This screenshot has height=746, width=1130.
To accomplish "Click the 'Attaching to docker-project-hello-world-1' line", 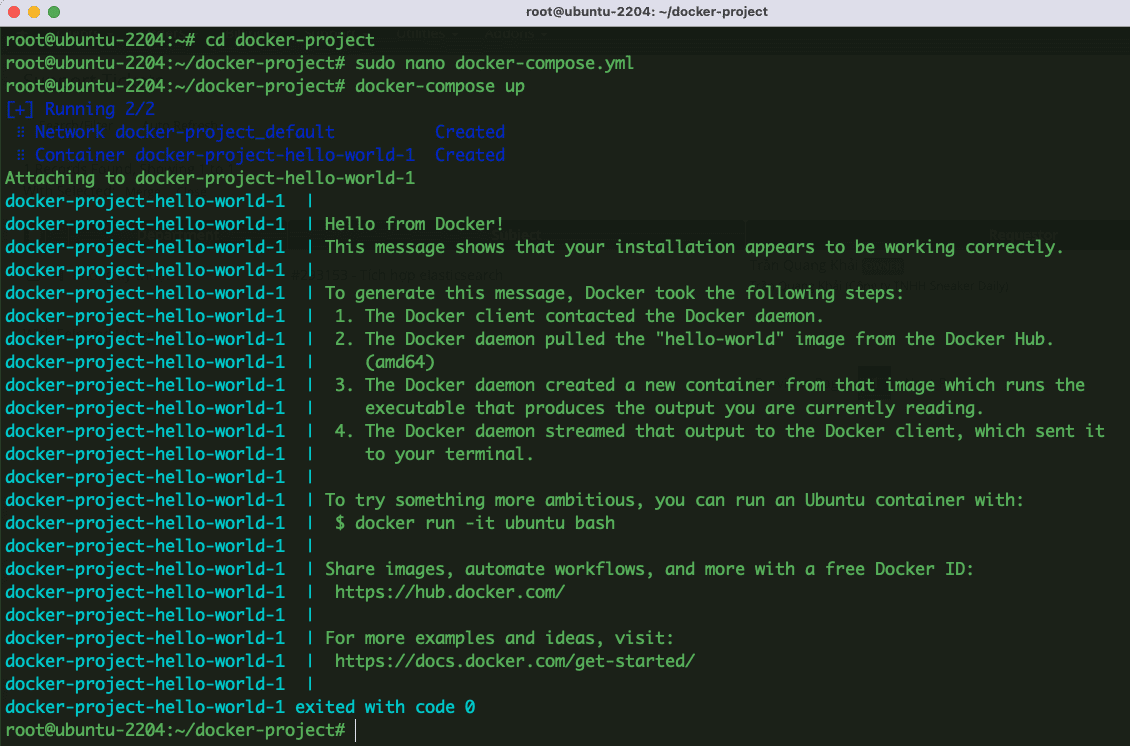I will click(209, 178).
